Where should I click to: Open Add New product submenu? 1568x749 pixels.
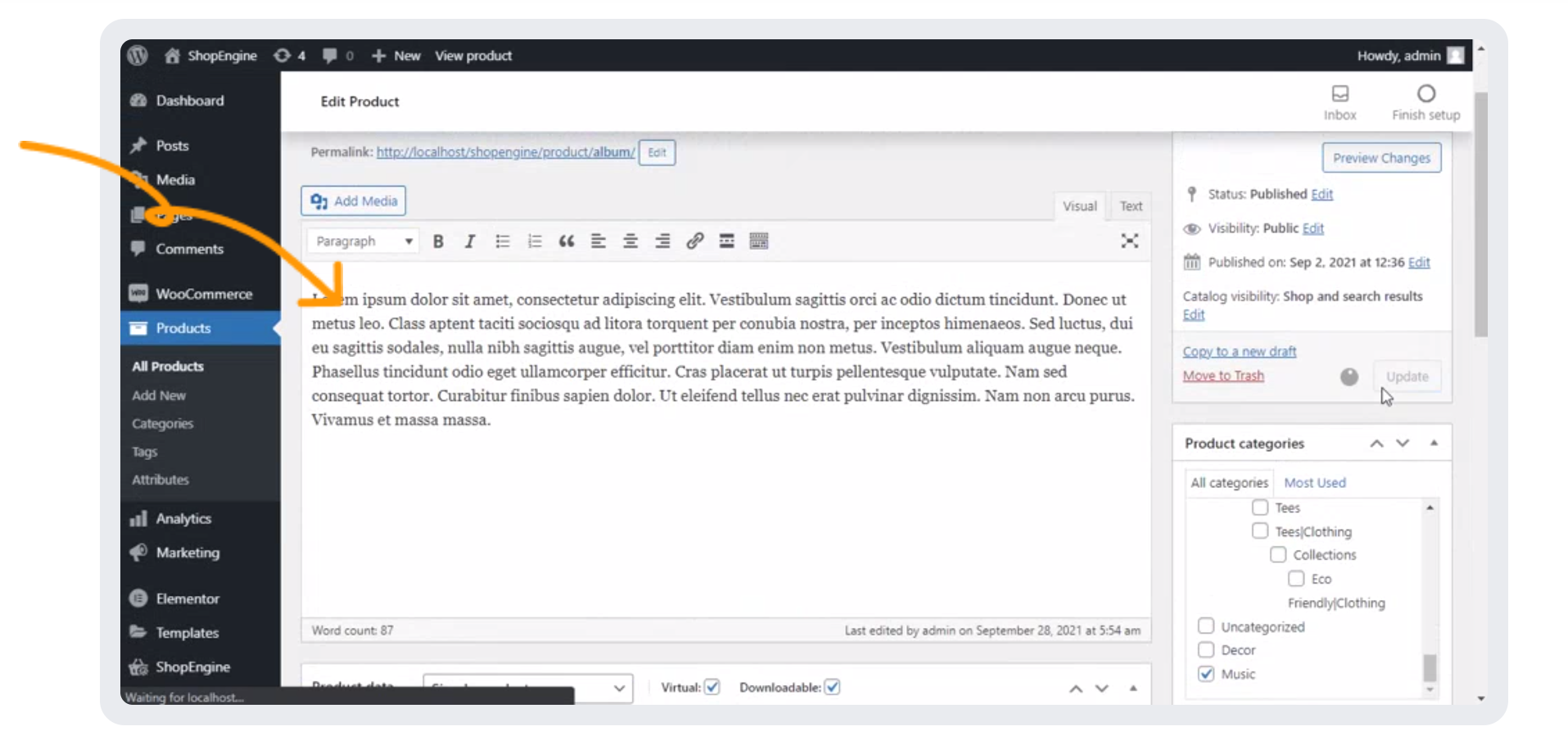(x=159, y=395)
